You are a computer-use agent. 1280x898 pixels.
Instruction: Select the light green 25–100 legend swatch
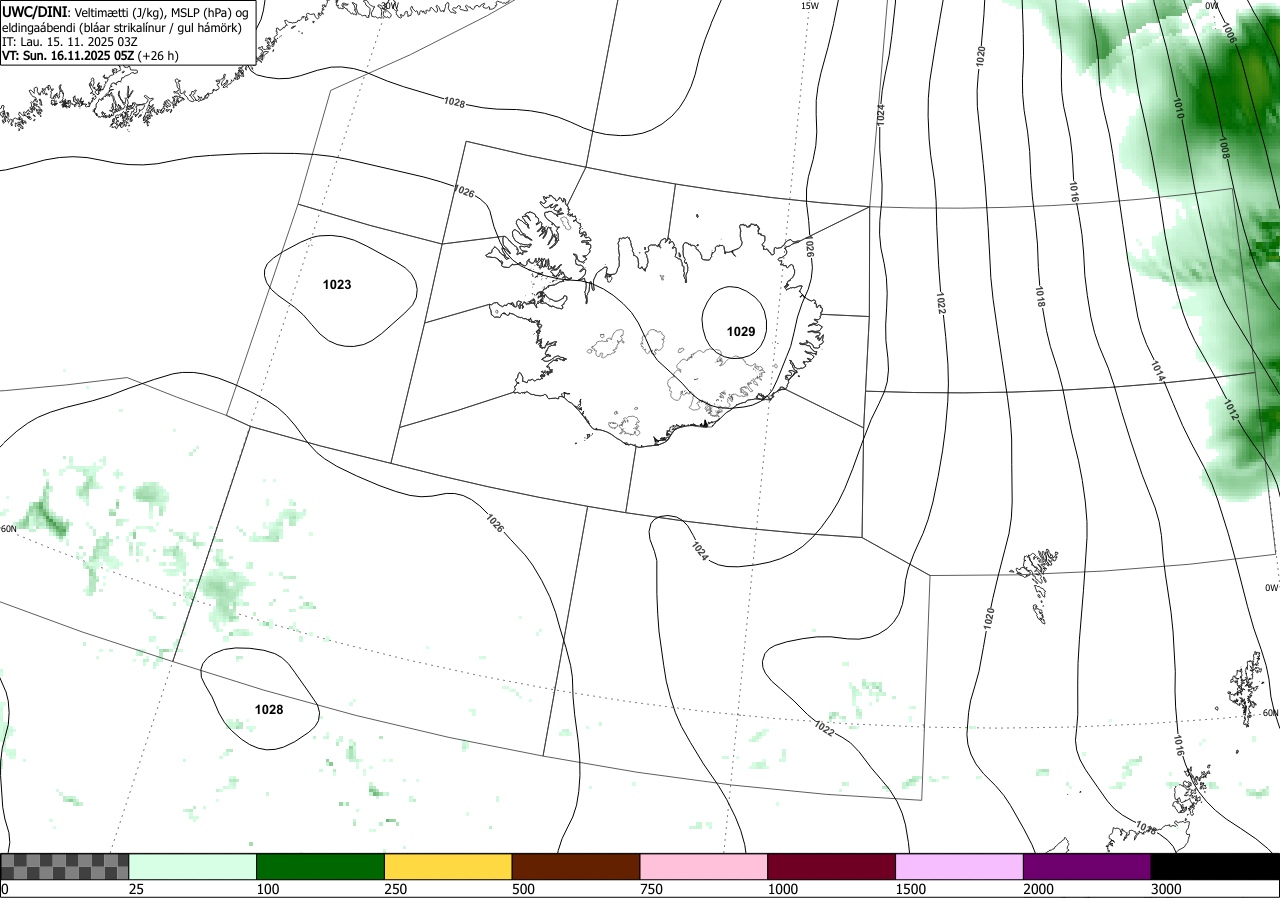193,866
